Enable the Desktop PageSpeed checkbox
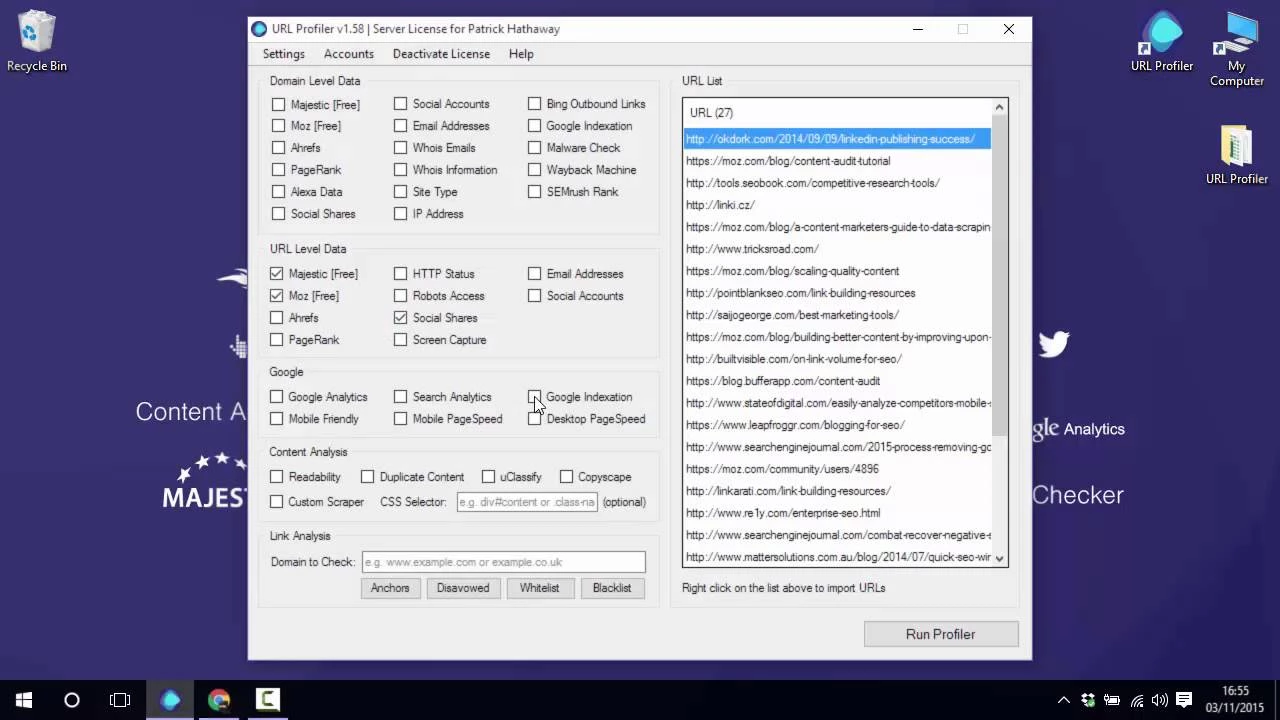 534,419
